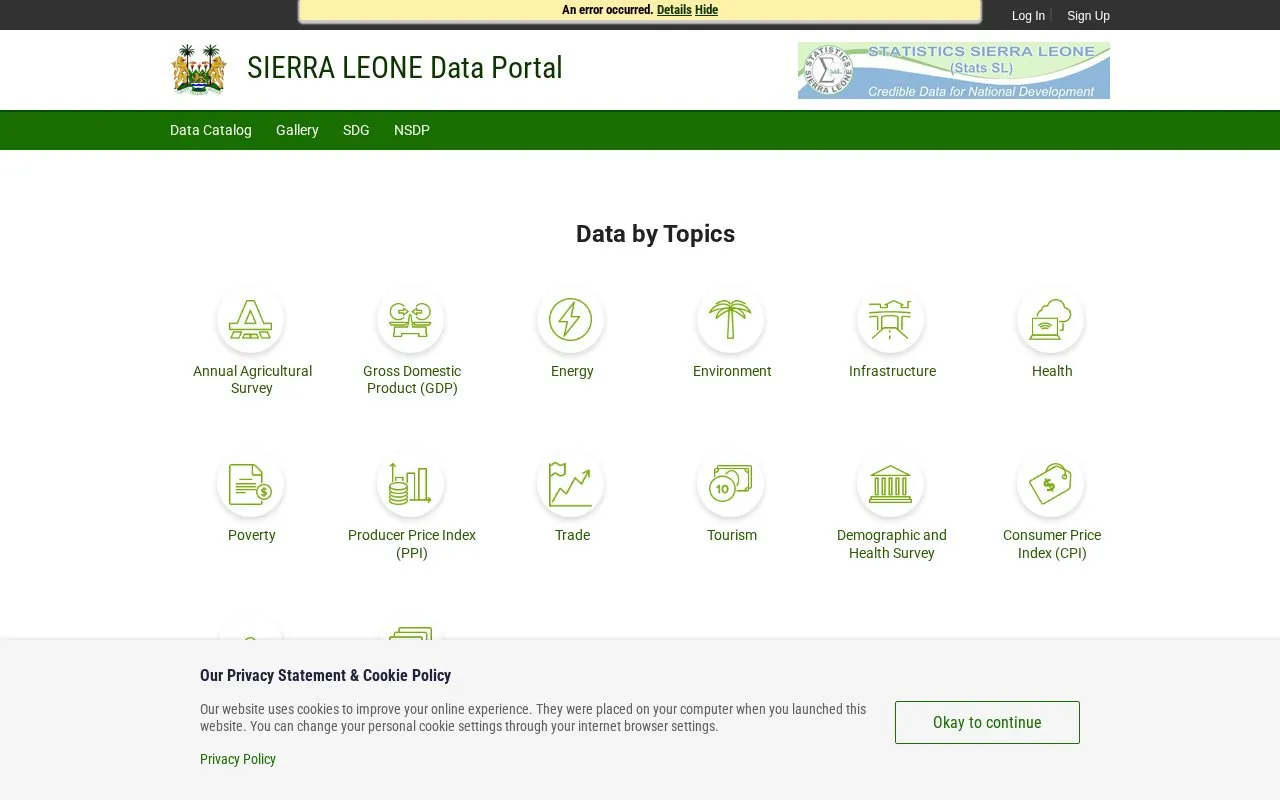The height and width of the screenshot is (800, 1280).
Task: Open the Producer Price Index chart icon
Action: click(411, 484)
